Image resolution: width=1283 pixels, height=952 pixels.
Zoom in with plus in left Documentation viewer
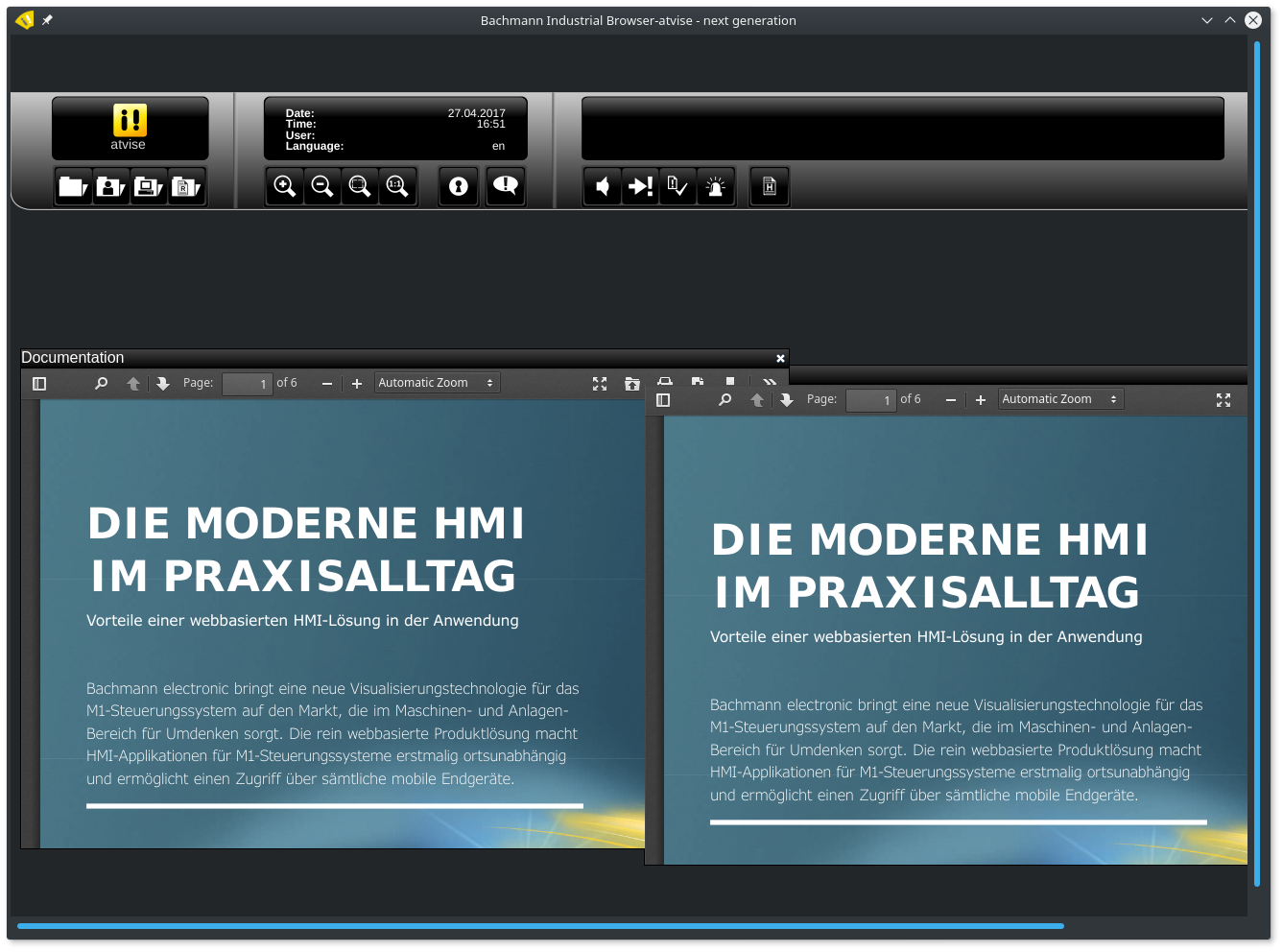coord(357,384)
